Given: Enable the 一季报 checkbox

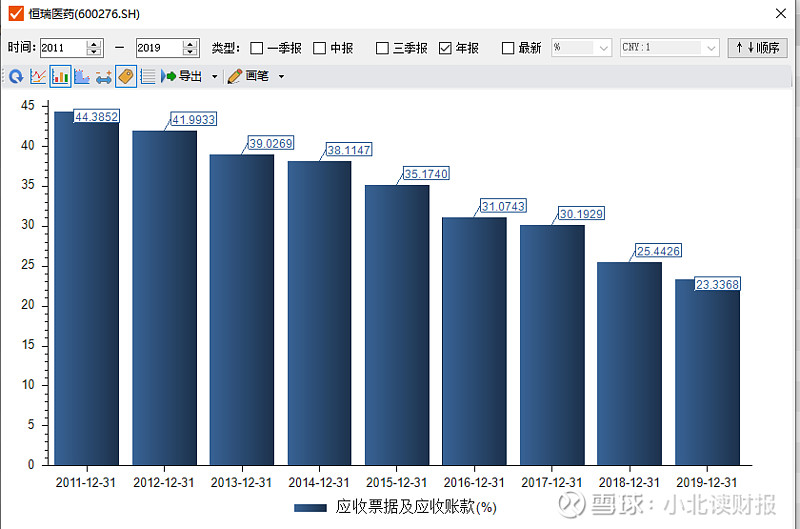Looking at the screenshot, I should [x=257, y=48].
